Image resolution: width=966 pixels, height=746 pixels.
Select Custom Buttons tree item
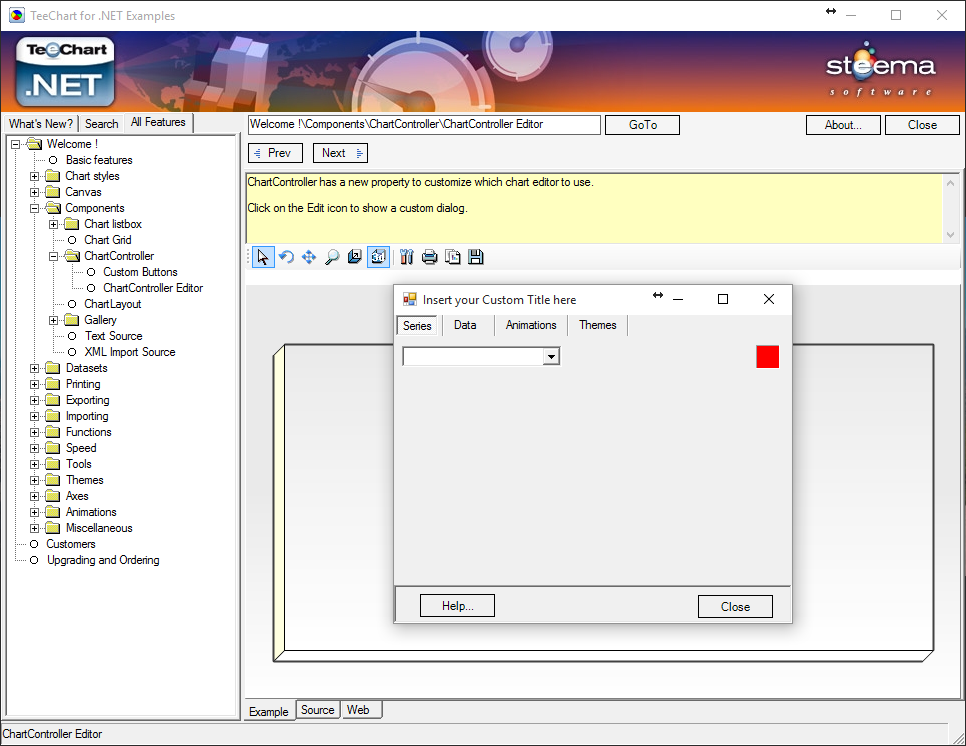[x=140, y=272]
